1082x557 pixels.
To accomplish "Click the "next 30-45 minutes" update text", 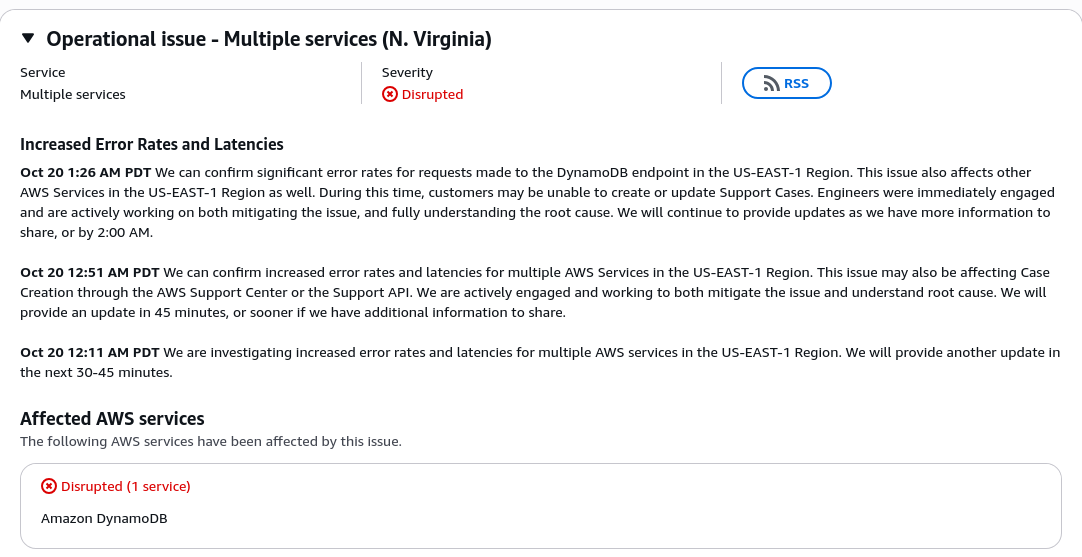I will tap(96, 372).
